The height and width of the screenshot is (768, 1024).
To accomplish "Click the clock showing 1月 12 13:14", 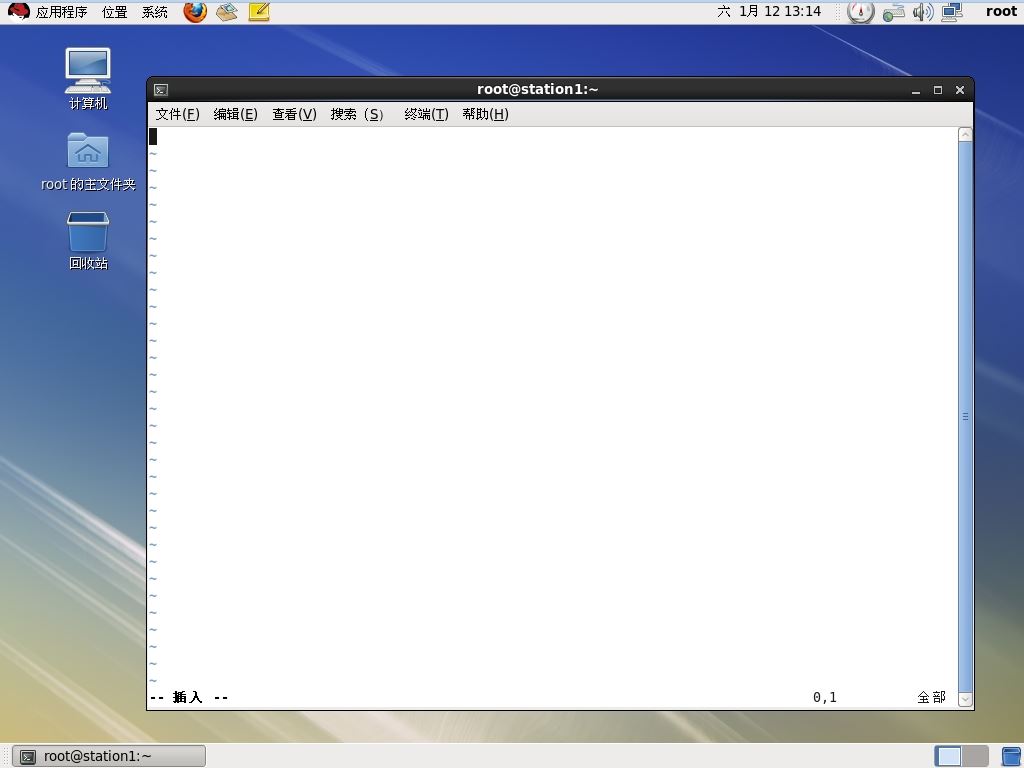I will click(769, 11).
